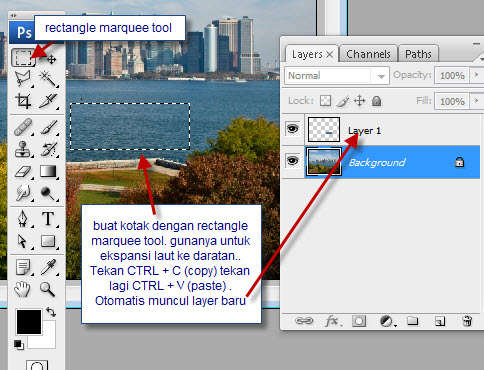Select the Smudge tool
Screen dimensions: 484x370
pyautogui.click(x=23, y=193)
